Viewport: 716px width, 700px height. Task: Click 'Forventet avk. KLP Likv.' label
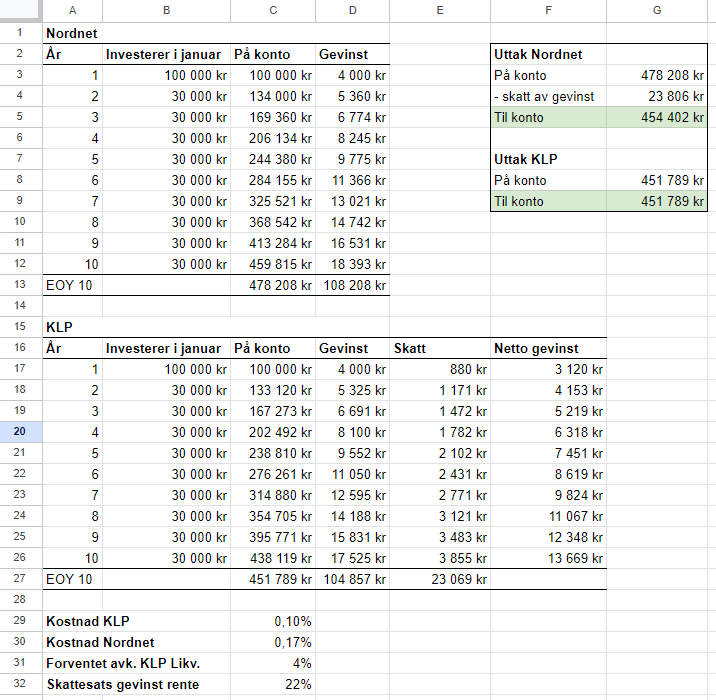click(x=123, y=663)
